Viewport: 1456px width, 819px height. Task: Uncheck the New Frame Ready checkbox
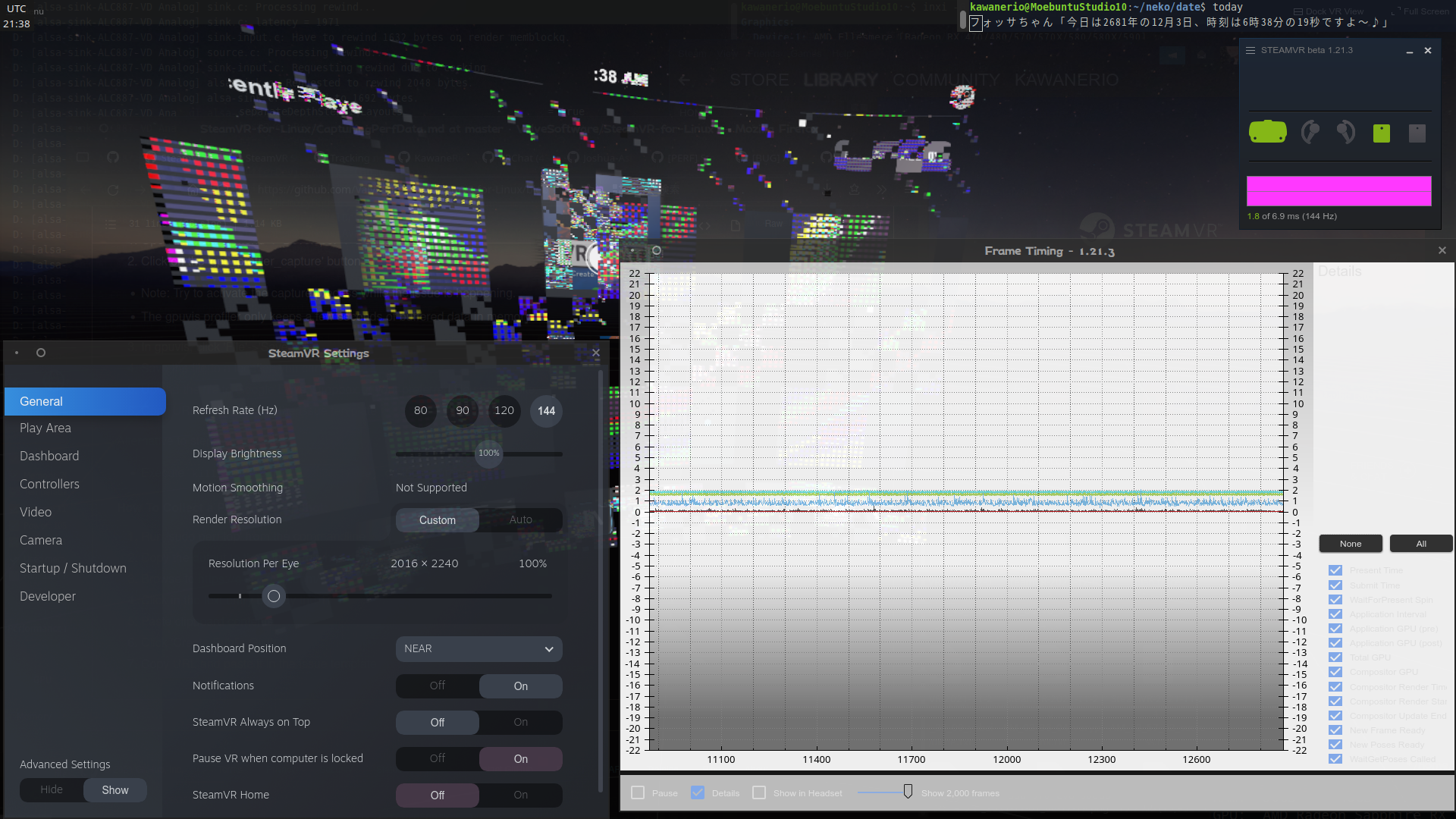click(x=1335, y=730)
